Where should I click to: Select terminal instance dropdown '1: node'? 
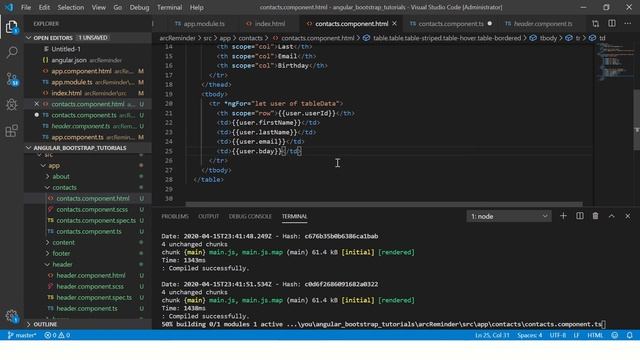pos(509,216)
